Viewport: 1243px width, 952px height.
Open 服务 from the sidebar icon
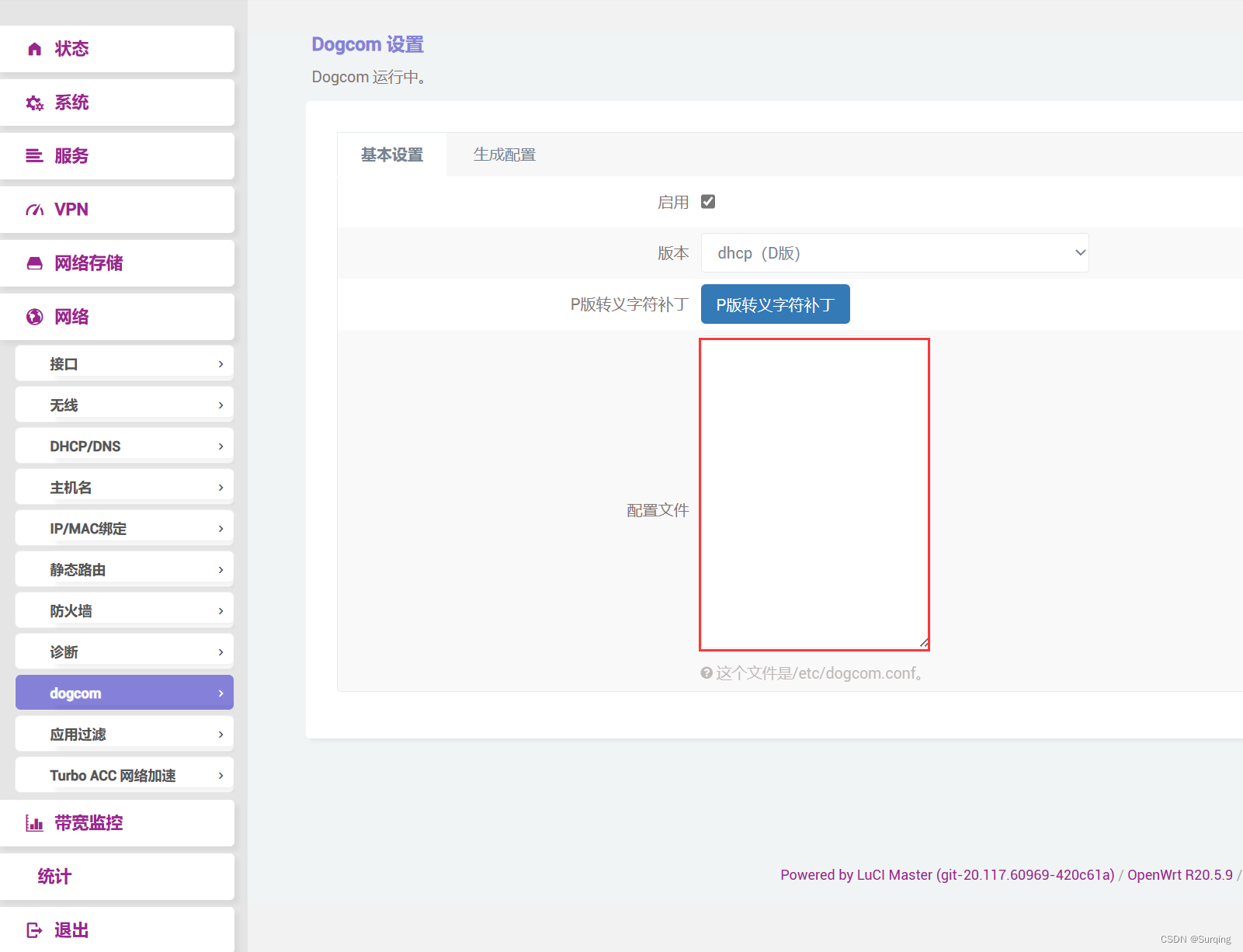pos(34,155)
